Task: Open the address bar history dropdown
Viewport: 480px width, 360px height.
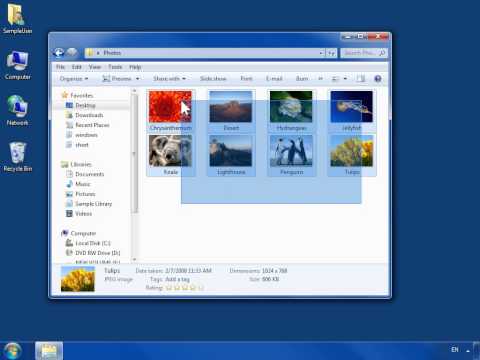Action: click(x=321, y=53)
